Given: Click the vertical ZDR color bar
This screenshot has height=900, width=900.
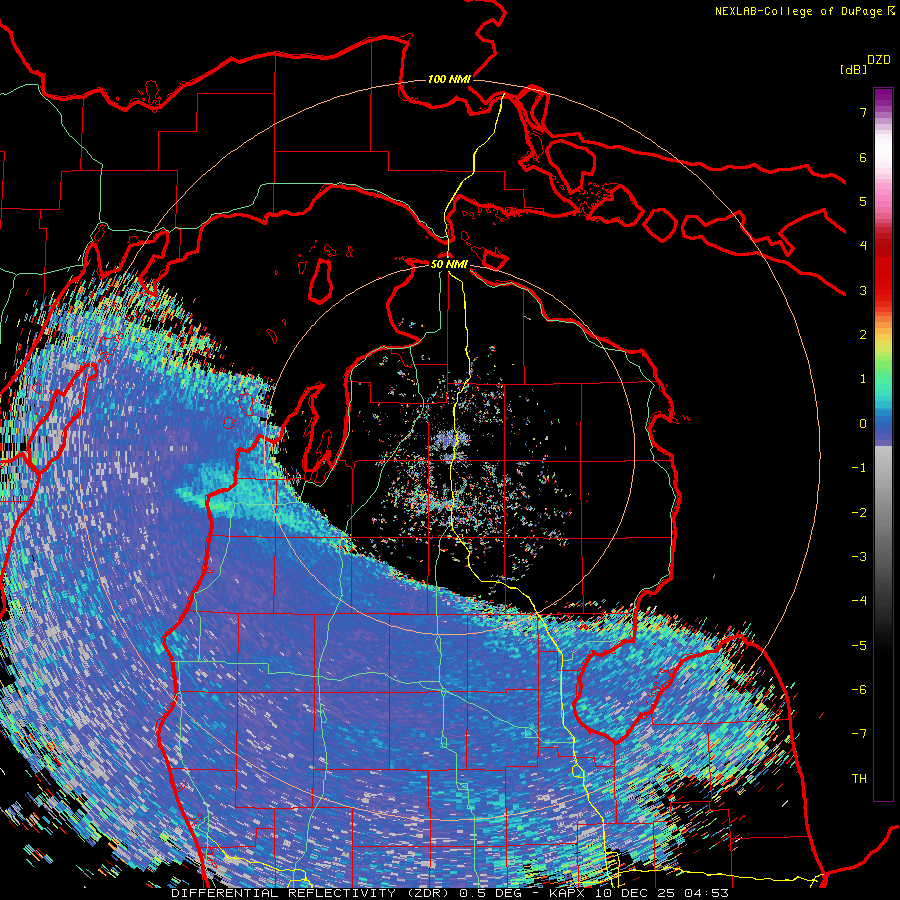Looking at the screenshot, I should point(883,444).
